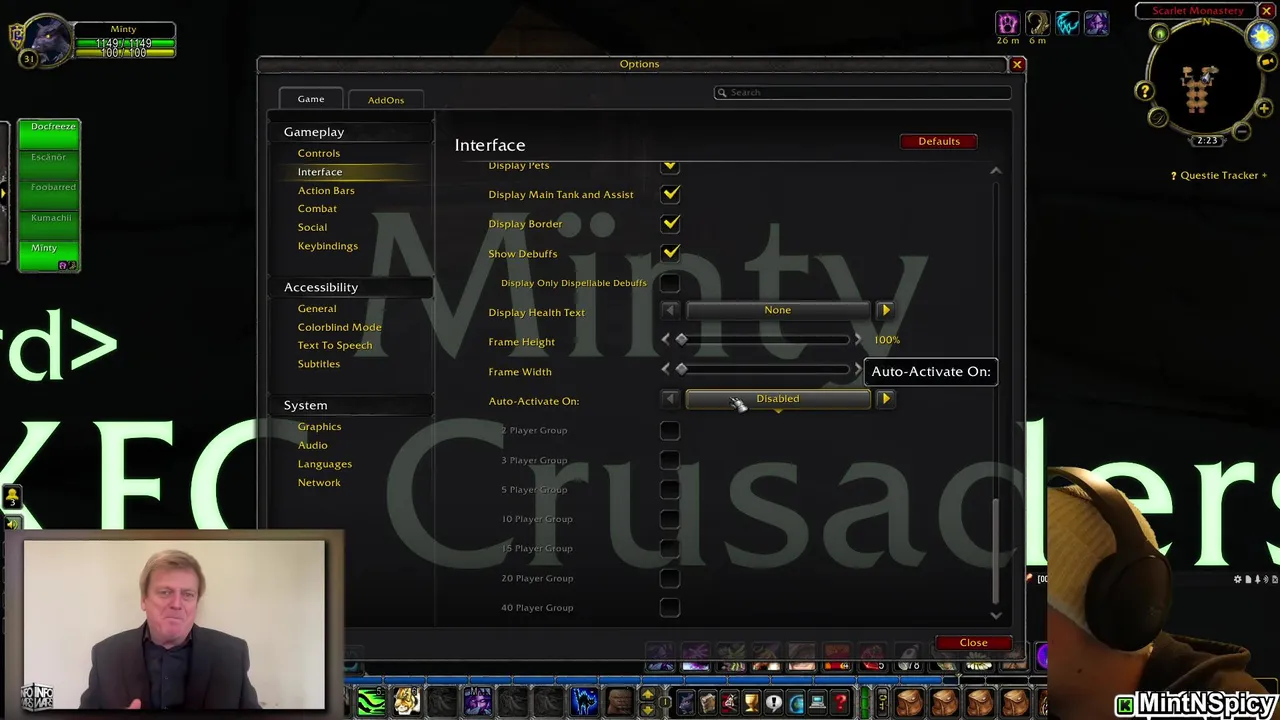Image resolution: width=1280 pixels, height=720 pixels.
Task: Open Keybindings settings category
Action: [x=328, y=246]
